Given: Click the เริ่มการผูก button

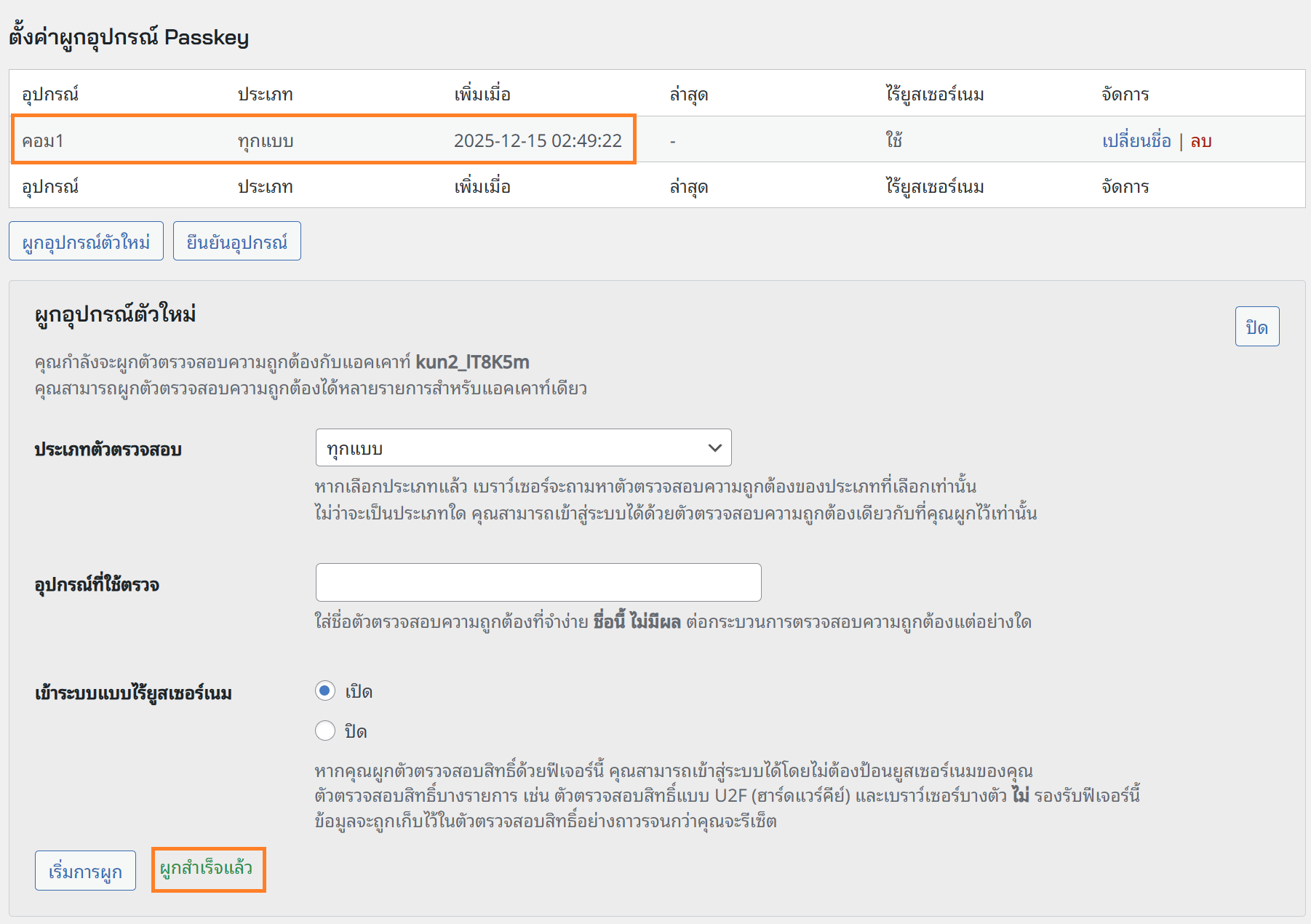Looking at the screenshot, I should [x=85, y=871].
